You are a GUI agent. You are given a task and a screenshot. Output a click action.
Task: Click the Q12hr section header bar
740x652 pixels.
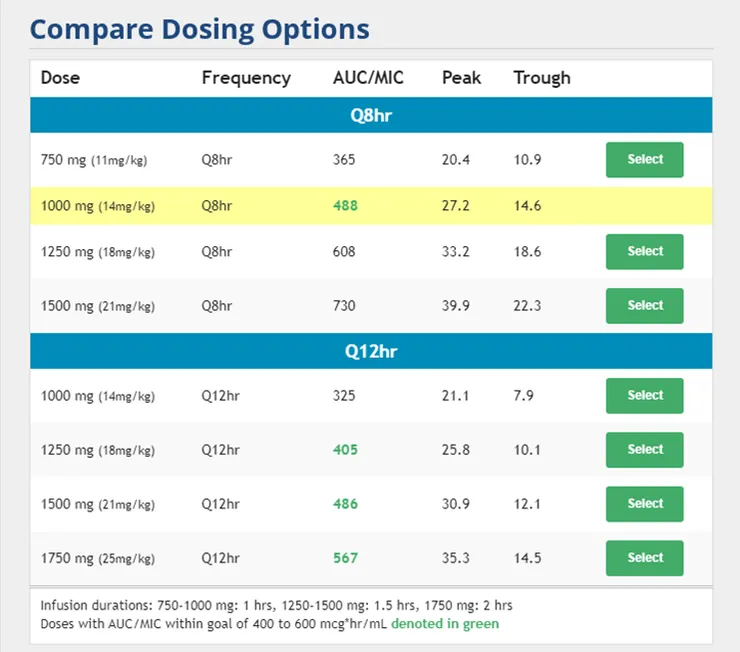coord(370,352)
